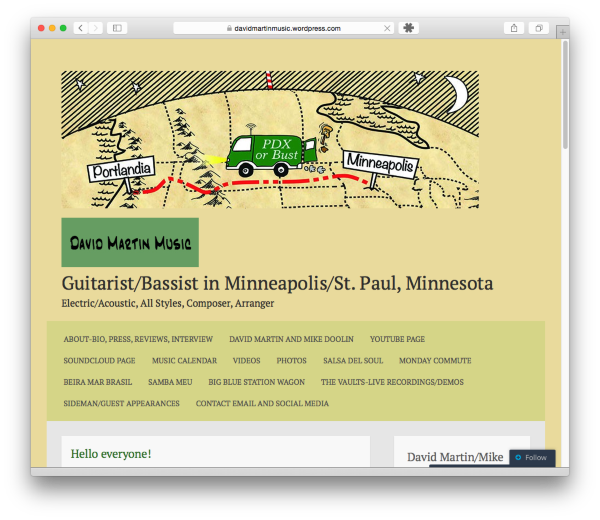Open About-Bio, Press, Reviews, Interview page
The width and height of the screenshot is (600, 520).
tap(138, 339)
